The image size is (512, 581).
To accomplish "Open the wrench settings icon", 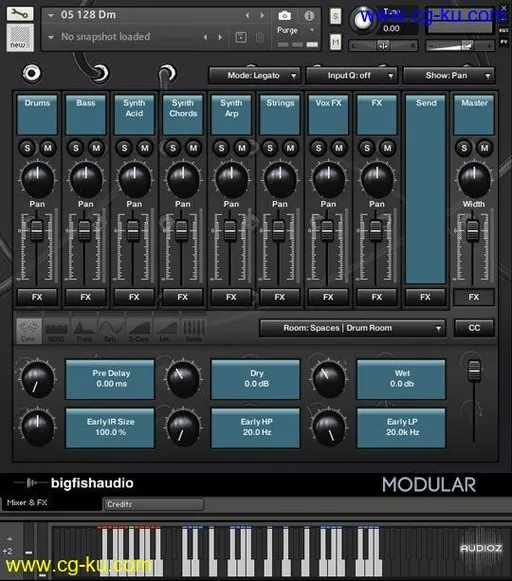I will 20,14.
